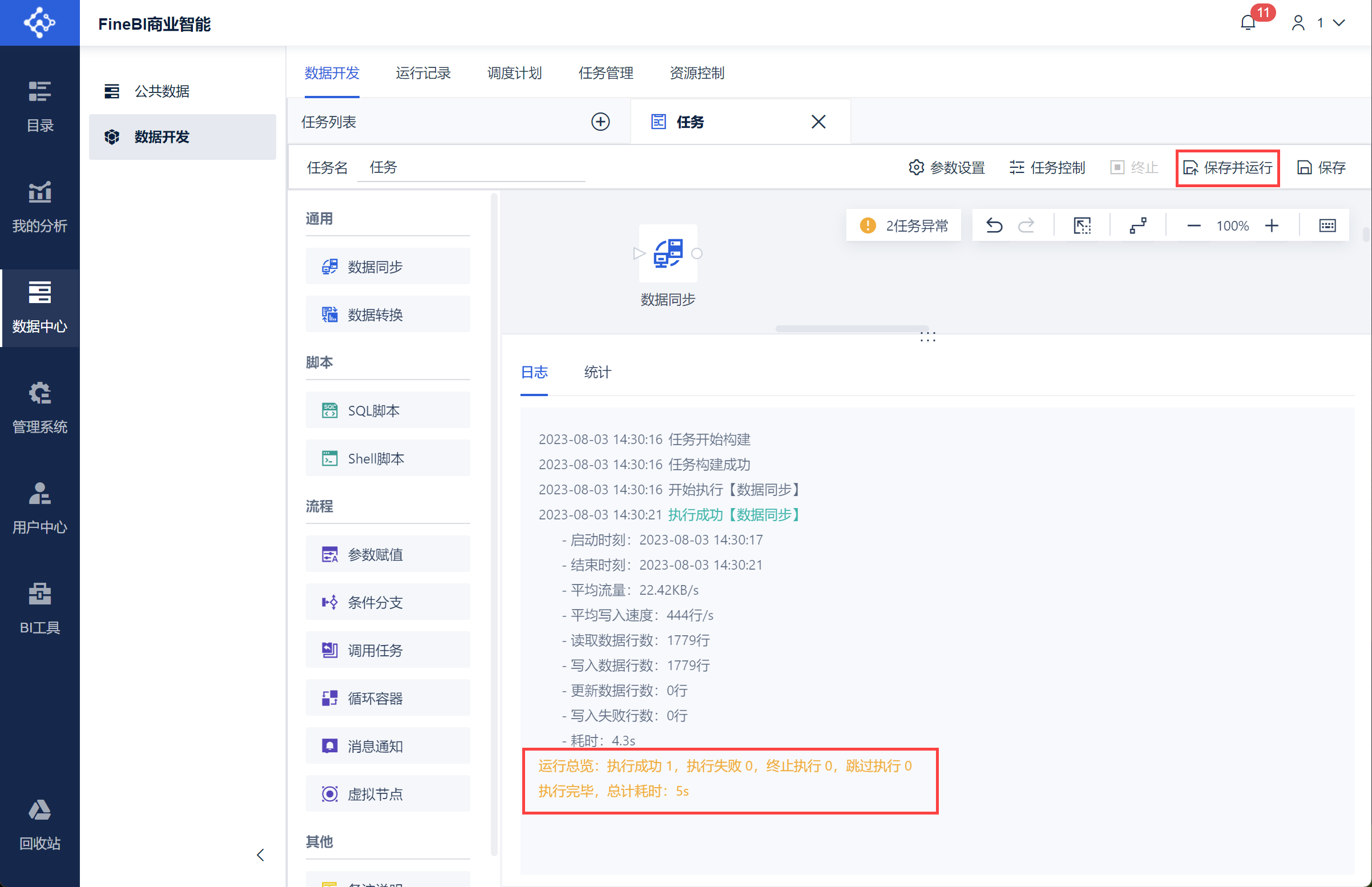Screen dimensions: 1372x887
Task: Open the user account dropdown arrow
Action: click(1339, 23)
